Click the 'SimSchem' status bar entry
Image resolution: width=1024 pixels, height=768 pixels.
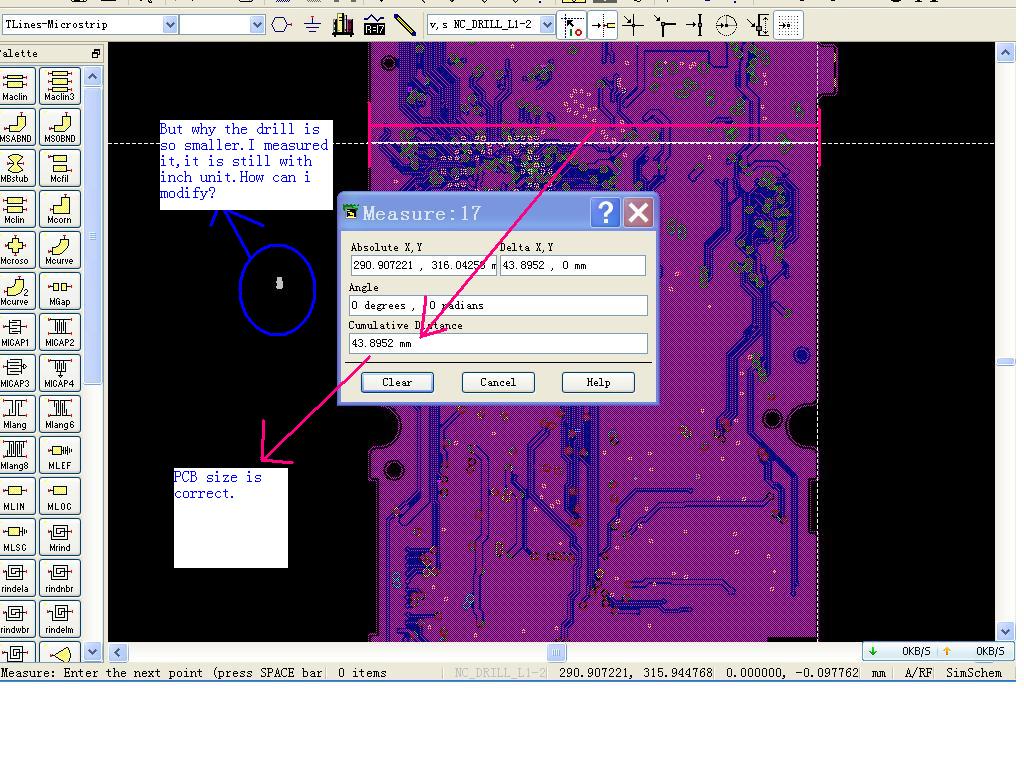tap(973, 672)
